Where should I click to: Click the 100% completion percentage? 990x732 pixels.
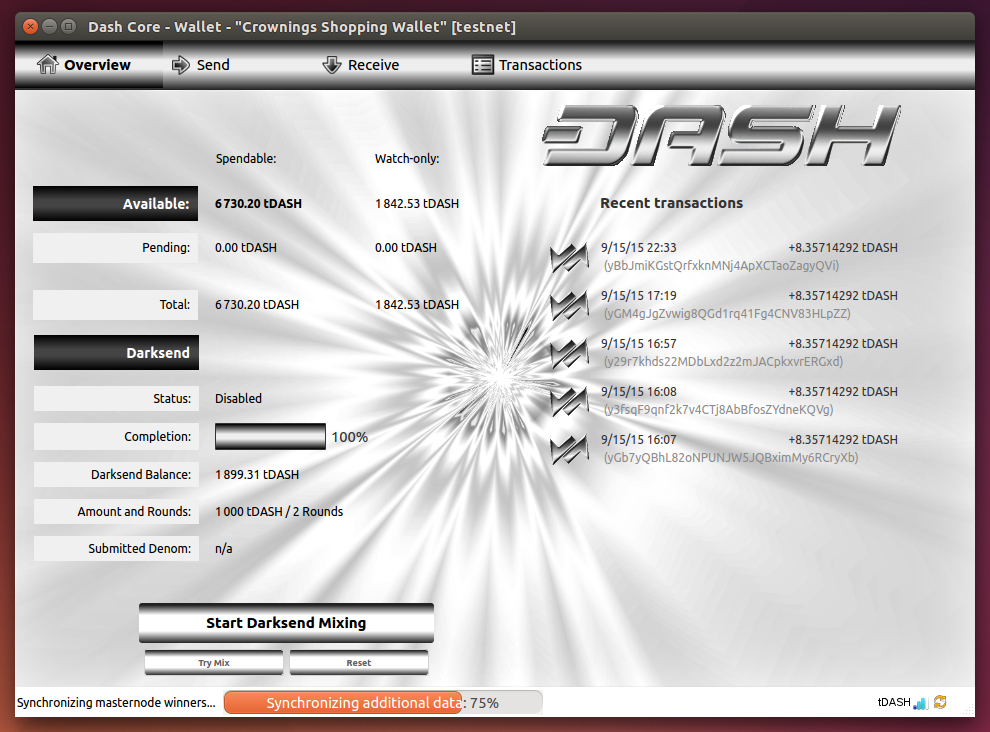click(x=350, y=437)
